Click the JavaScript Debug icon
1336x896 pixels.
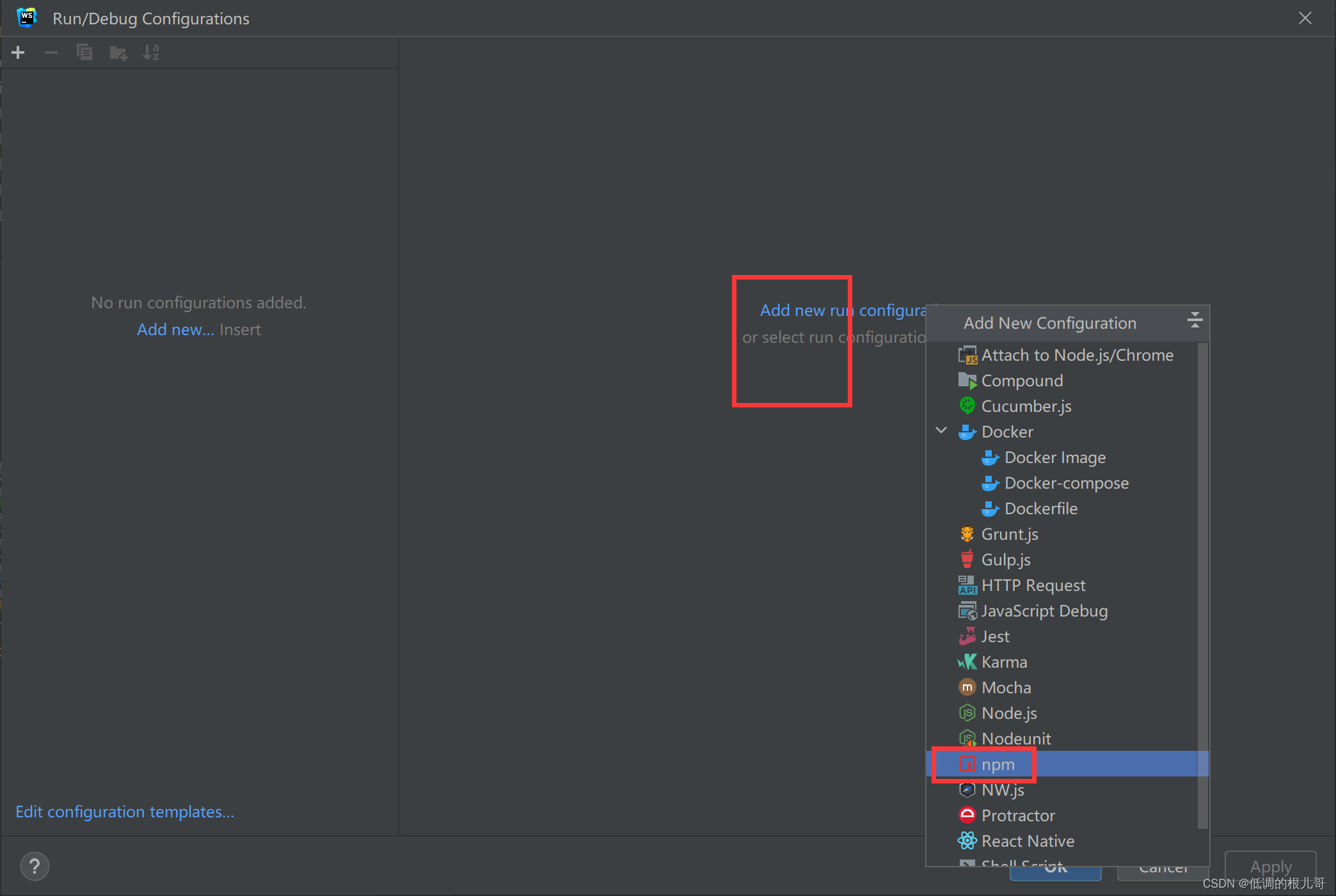967,611
